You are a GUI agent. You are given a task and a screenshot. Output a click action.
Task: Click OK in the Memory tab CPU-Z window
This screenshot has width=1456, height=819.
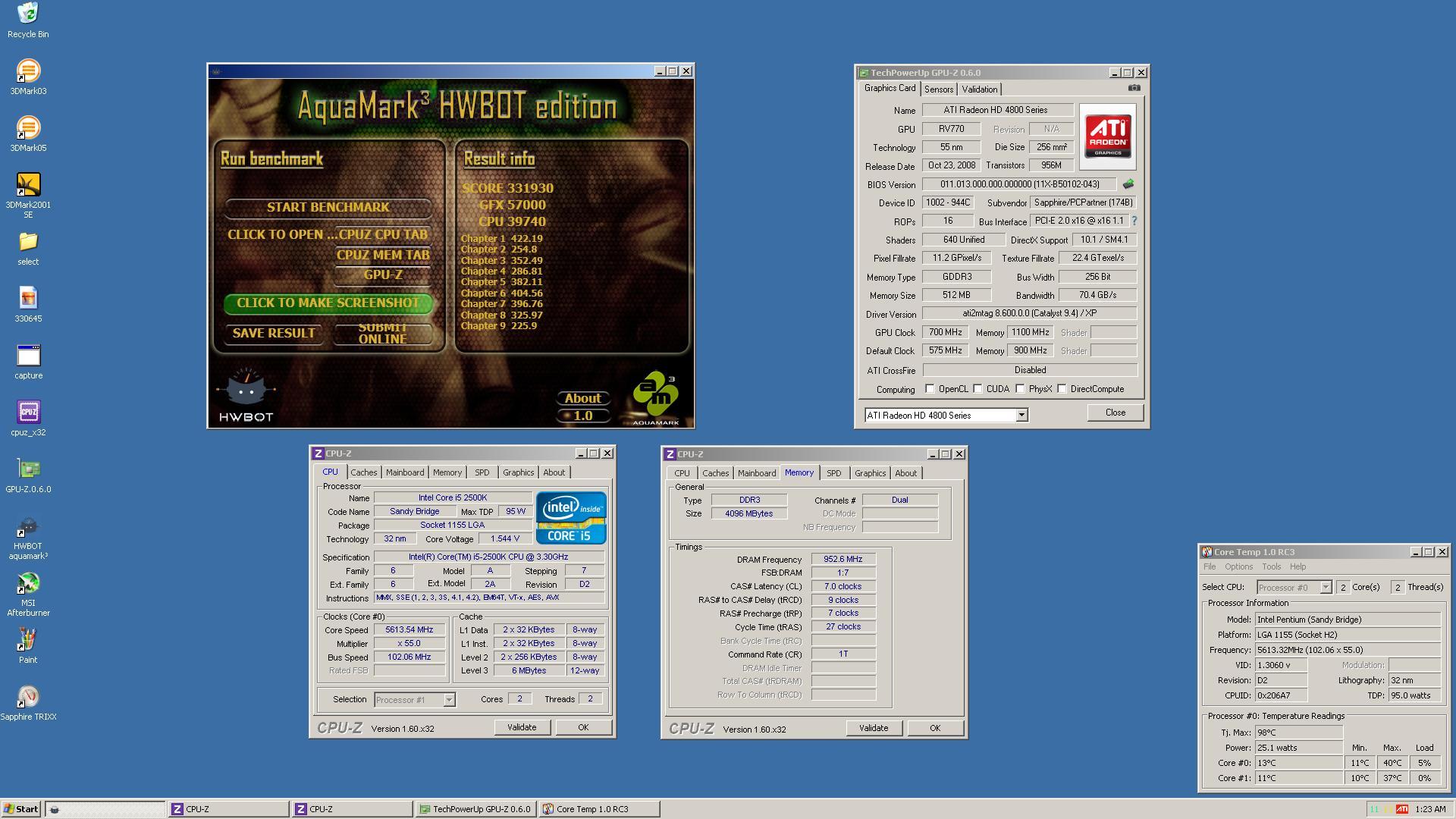935,728
